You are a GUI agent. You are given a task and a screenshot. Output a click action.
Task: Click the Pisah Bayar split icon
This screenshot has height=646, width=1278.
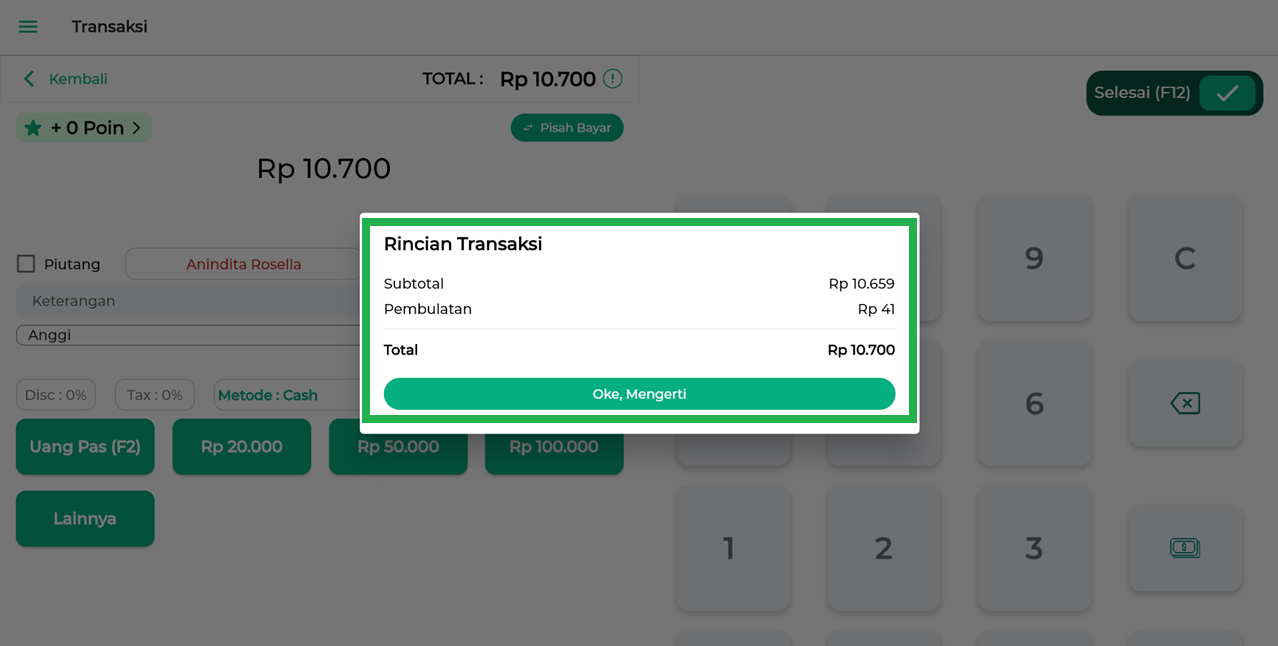click(528, 128)
